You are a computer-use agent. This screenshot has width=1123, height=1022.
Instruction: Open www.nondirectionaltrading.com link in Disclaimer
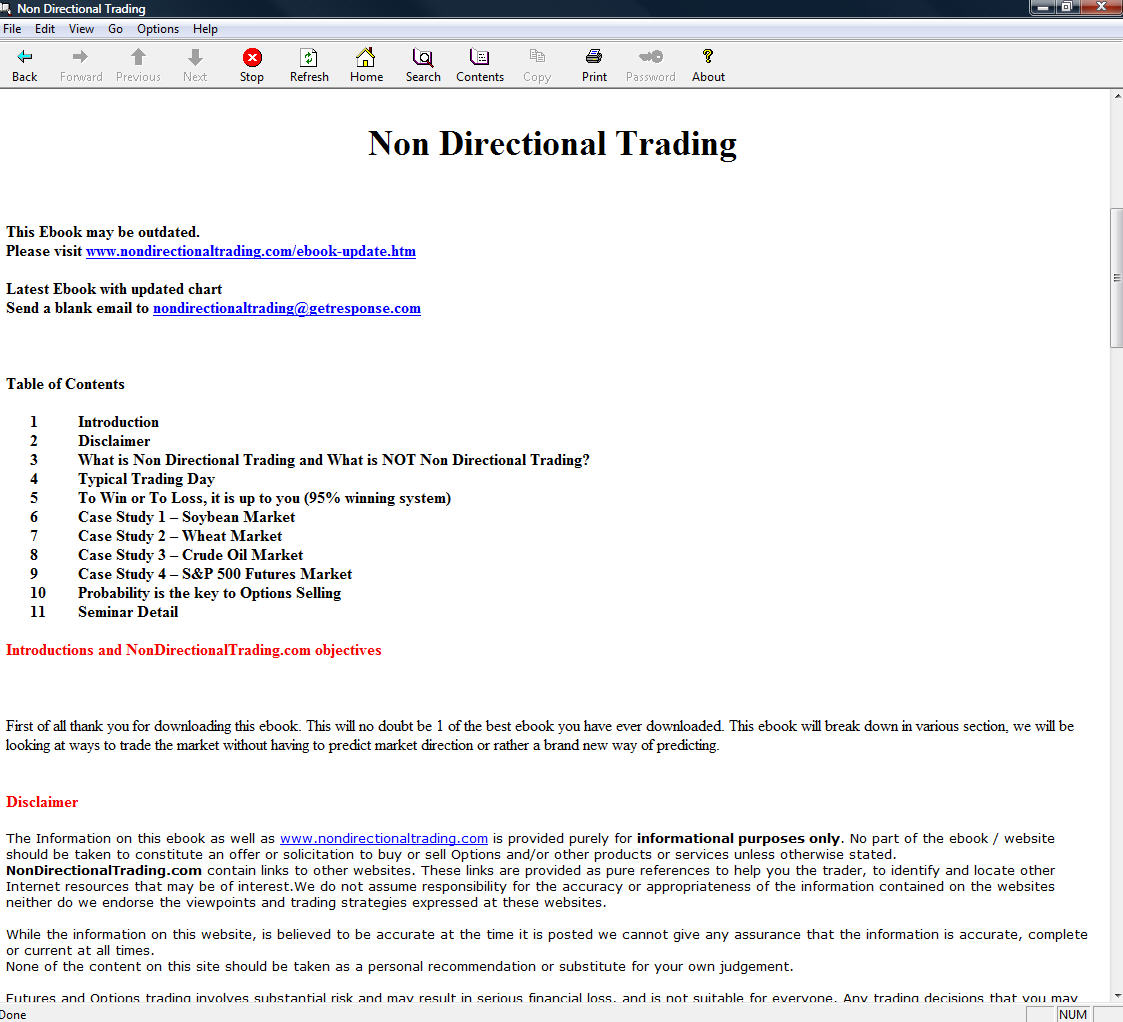tap(384, 839)
